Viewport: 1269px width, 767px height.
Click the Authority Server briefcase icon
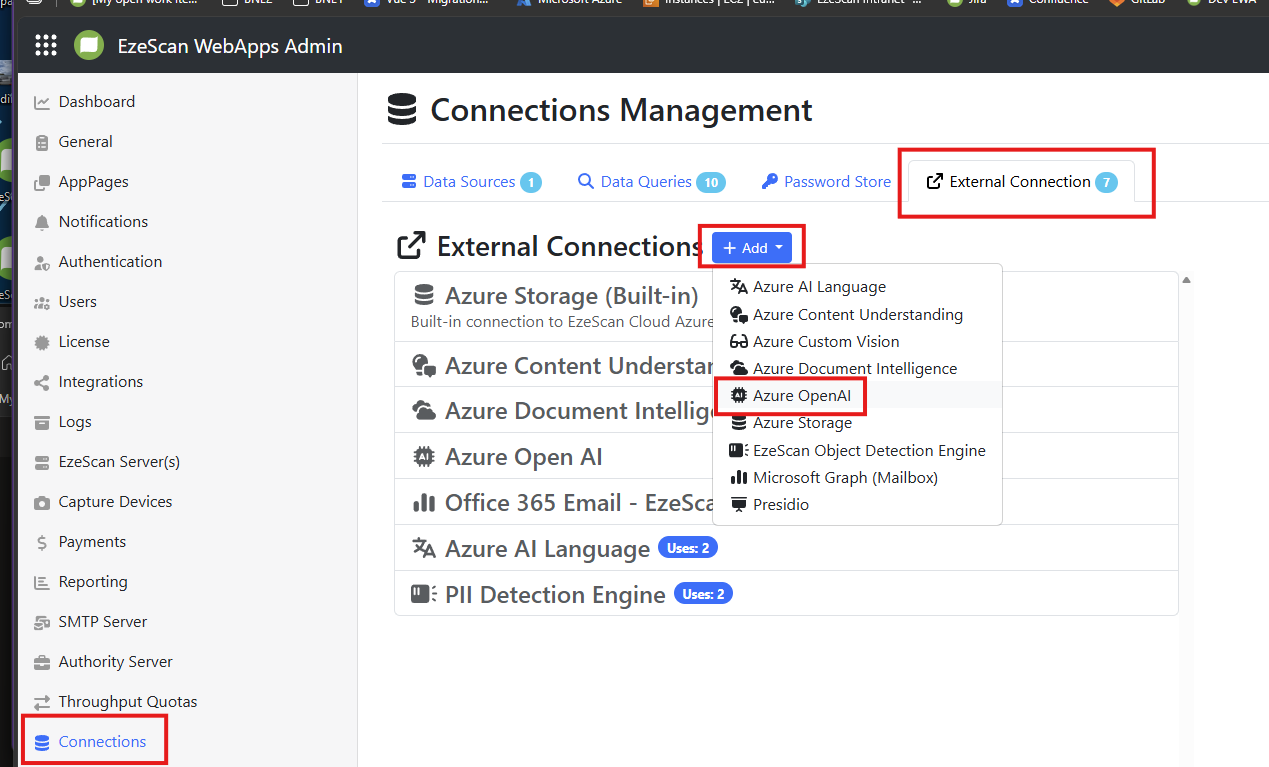tap(42, 662)
